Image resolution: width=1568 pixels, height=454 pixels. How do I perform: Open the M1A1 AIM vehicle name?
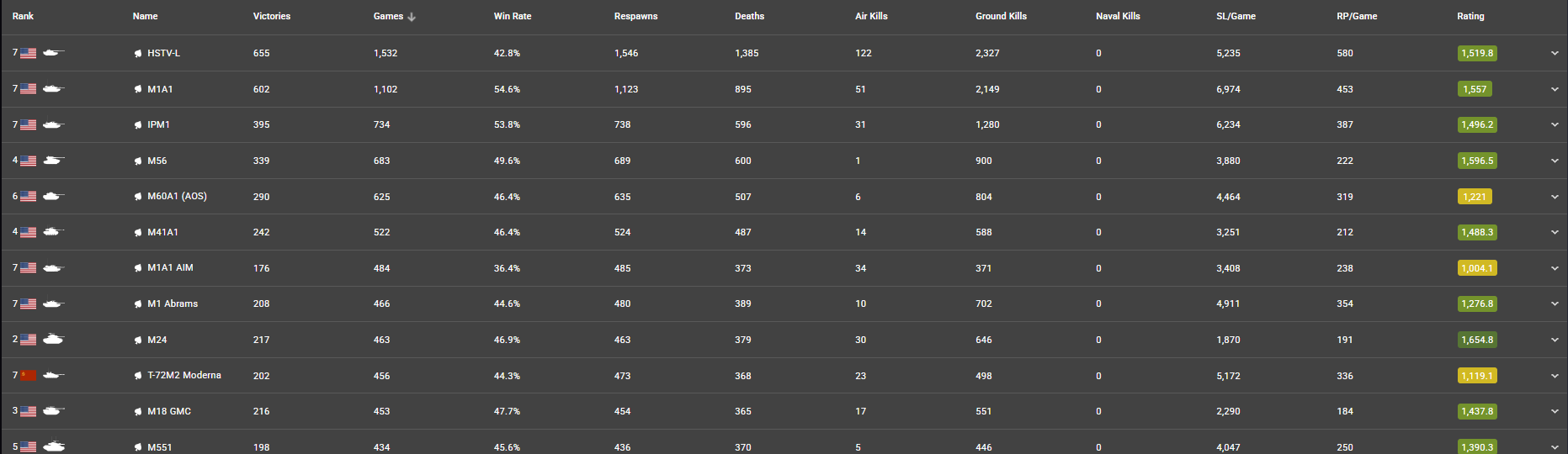pyautogui.click(x=170, y=268)
